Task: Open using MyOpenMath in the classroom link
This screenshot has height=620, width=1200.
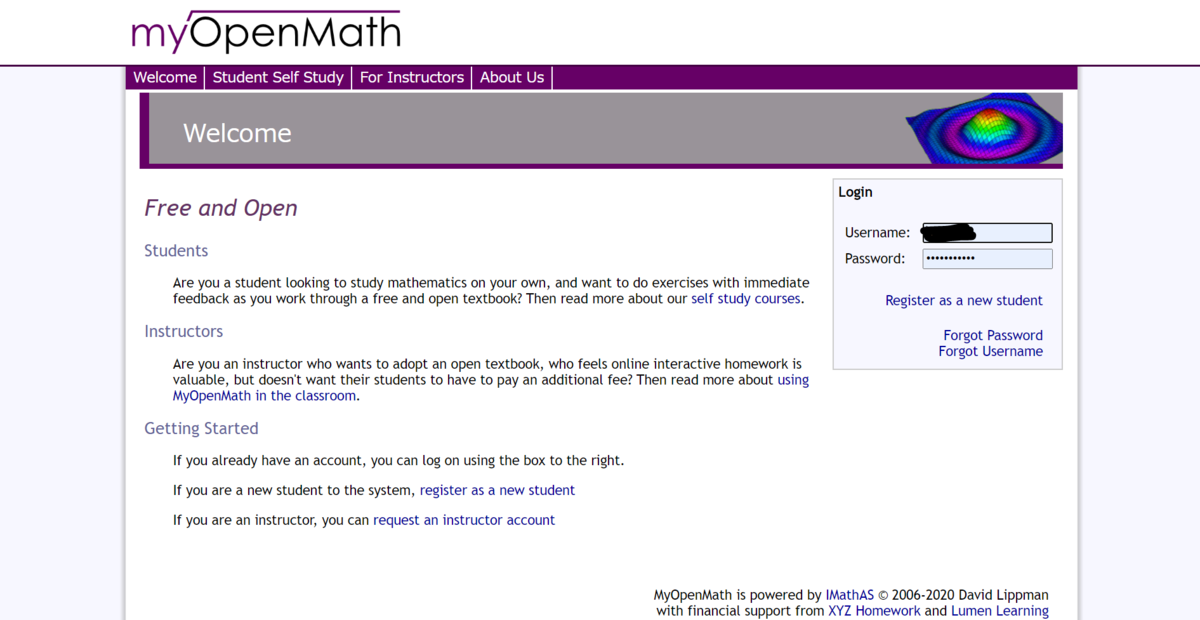Action: click(265, 395)
